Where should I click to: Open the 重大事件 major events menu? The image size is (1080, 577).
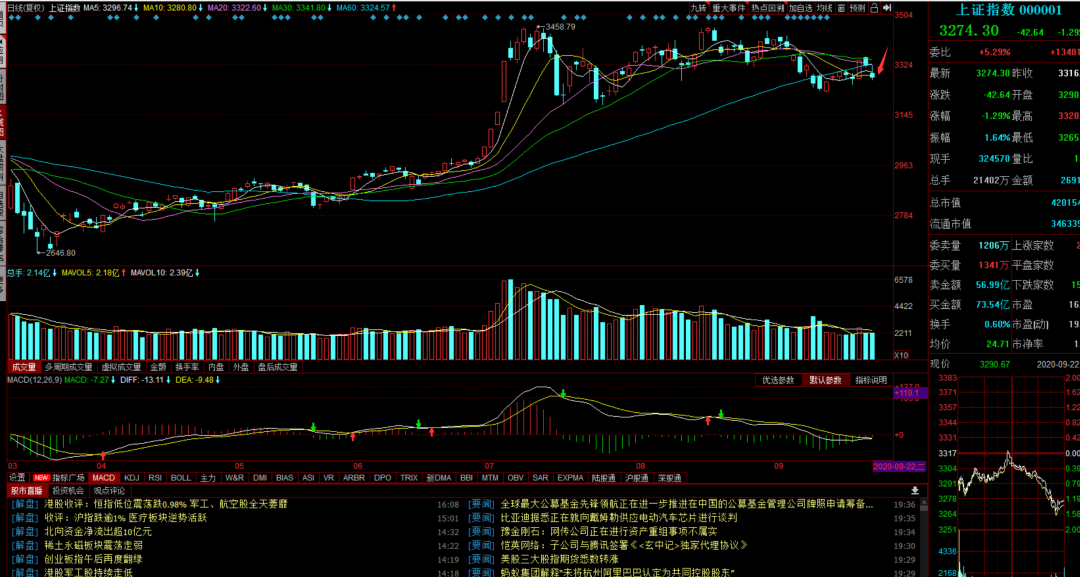729,7
